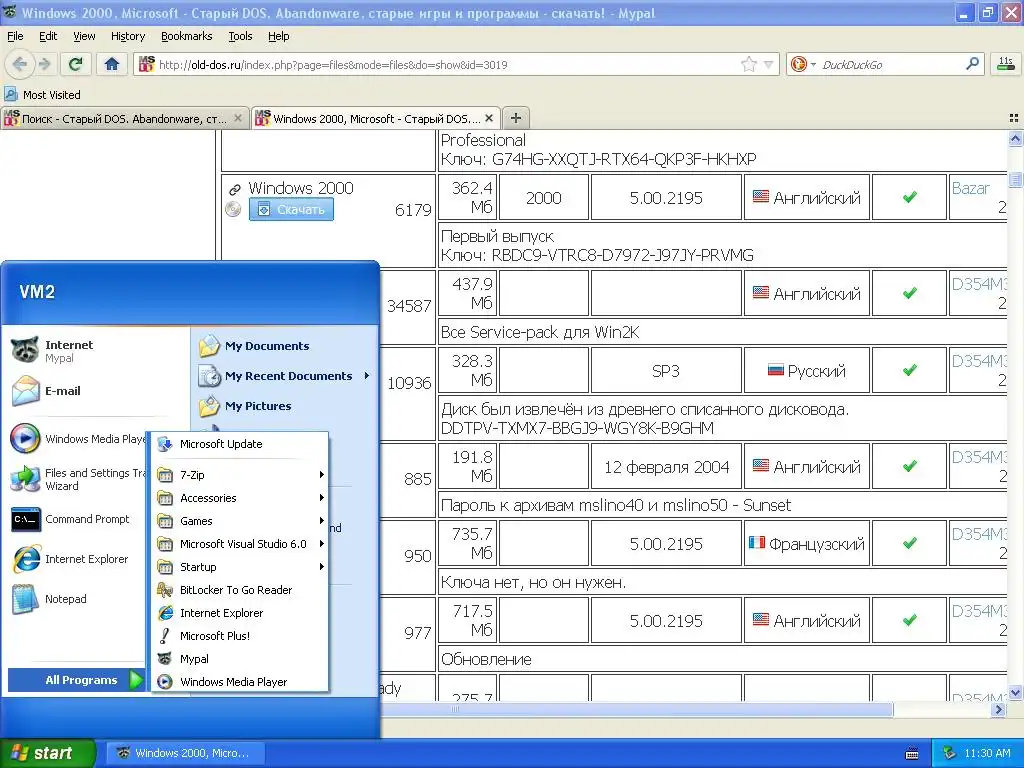Launch BitLocker To Go Reader
This screenshot has height=768, width=1024.
coord(240,590)
